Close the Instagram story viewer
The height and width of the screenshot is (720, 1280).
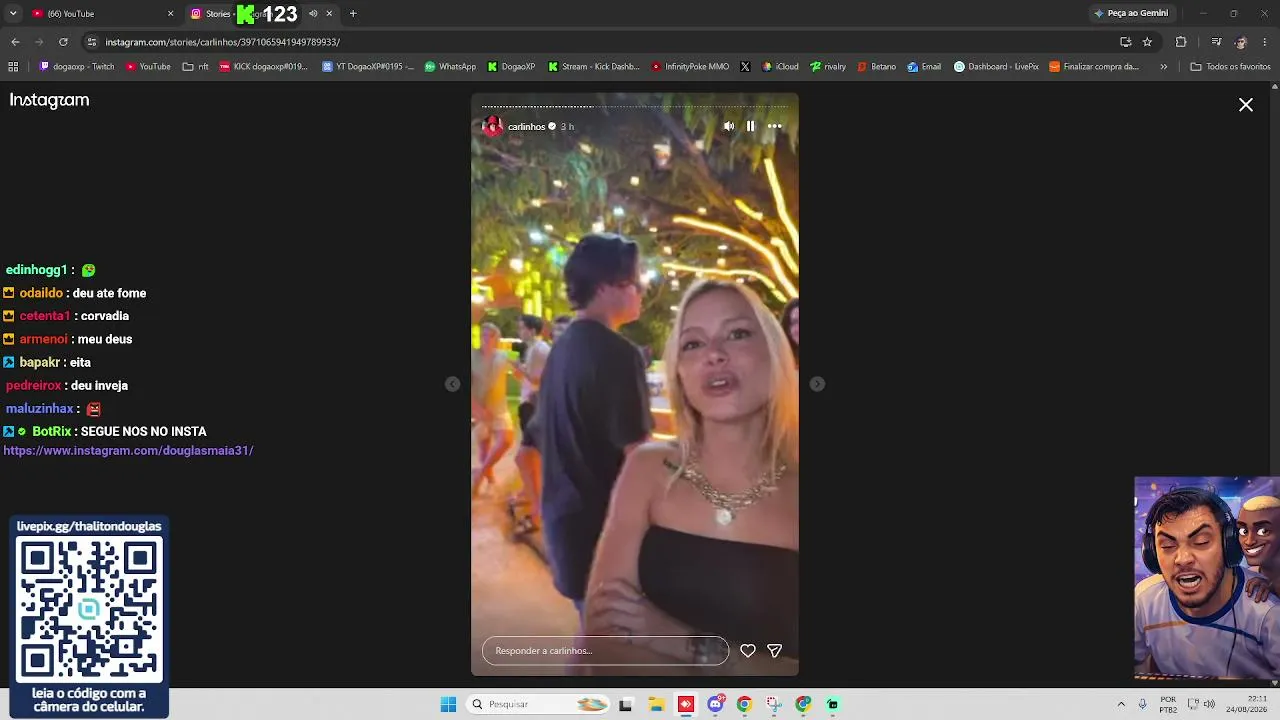click(1246, 105)
